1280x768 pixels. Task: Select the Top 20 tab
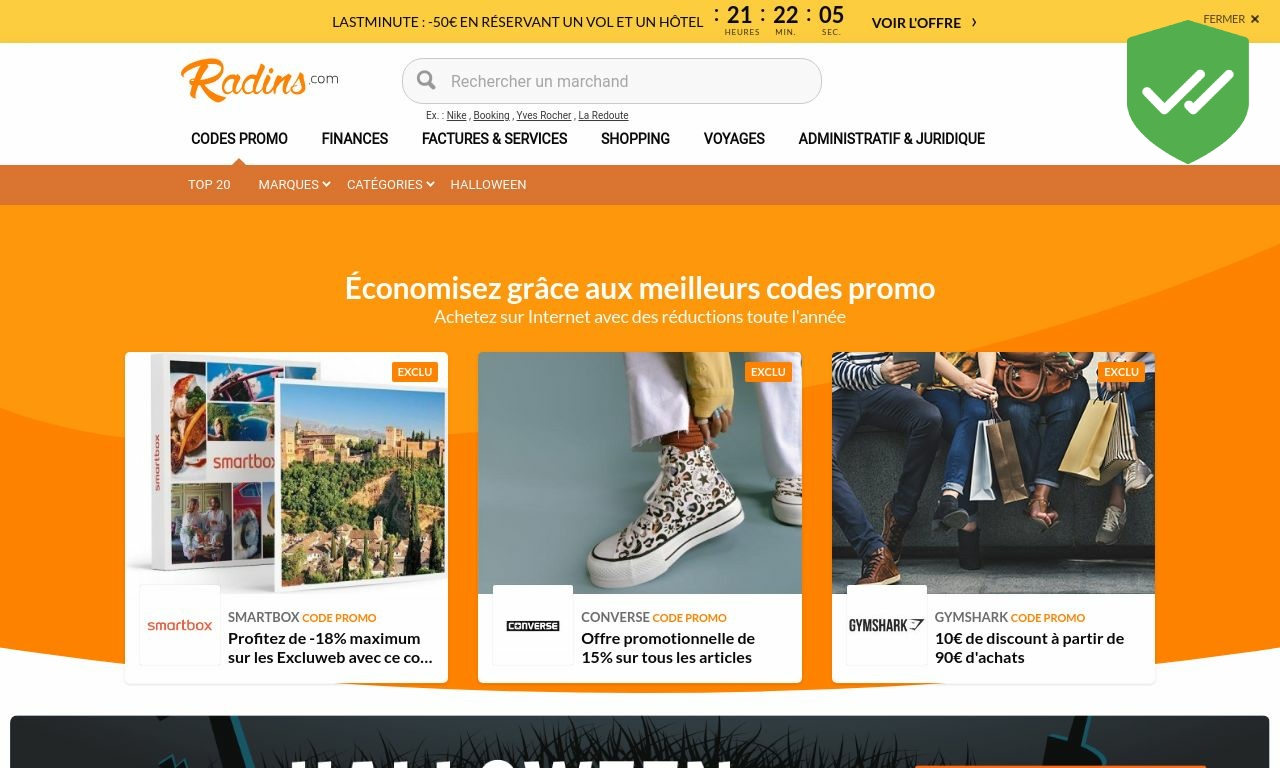click(209, 184)
